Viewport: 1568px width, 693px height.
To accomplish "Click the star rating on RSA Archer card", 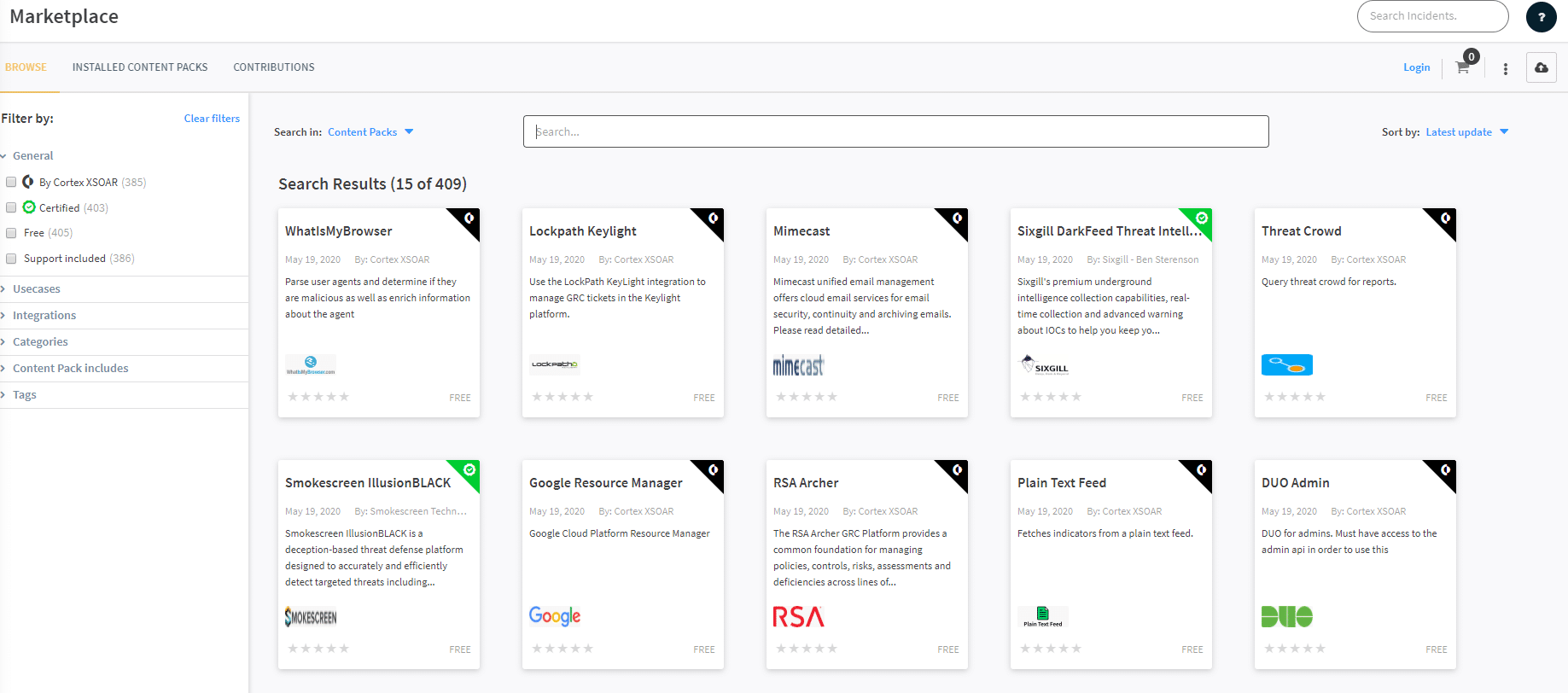I will pos(807,649).
